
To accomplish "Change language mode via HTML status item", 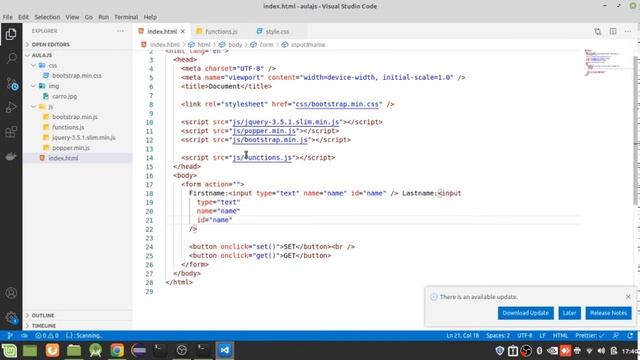I will [x=560, y=336].
